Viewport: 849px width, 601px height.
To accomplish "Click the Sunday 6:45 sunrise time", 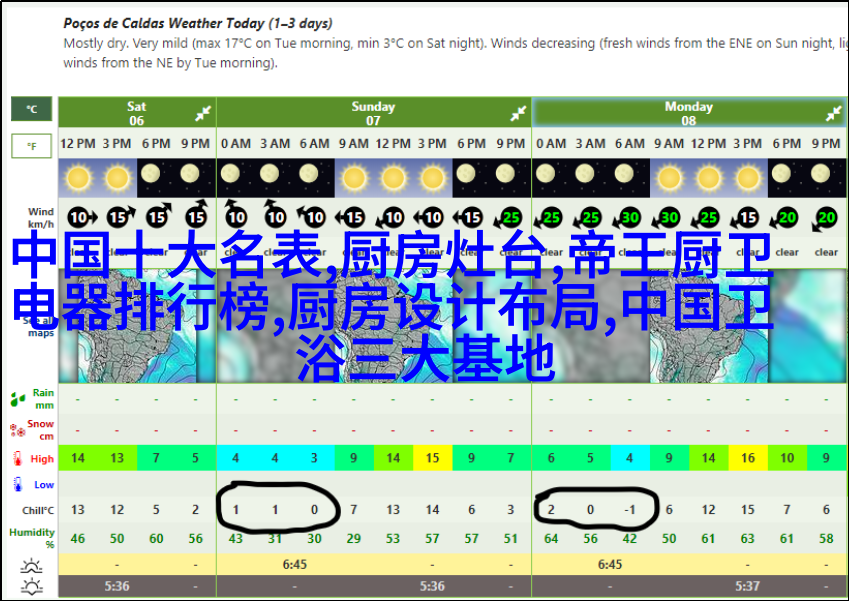I will [295, 565].
